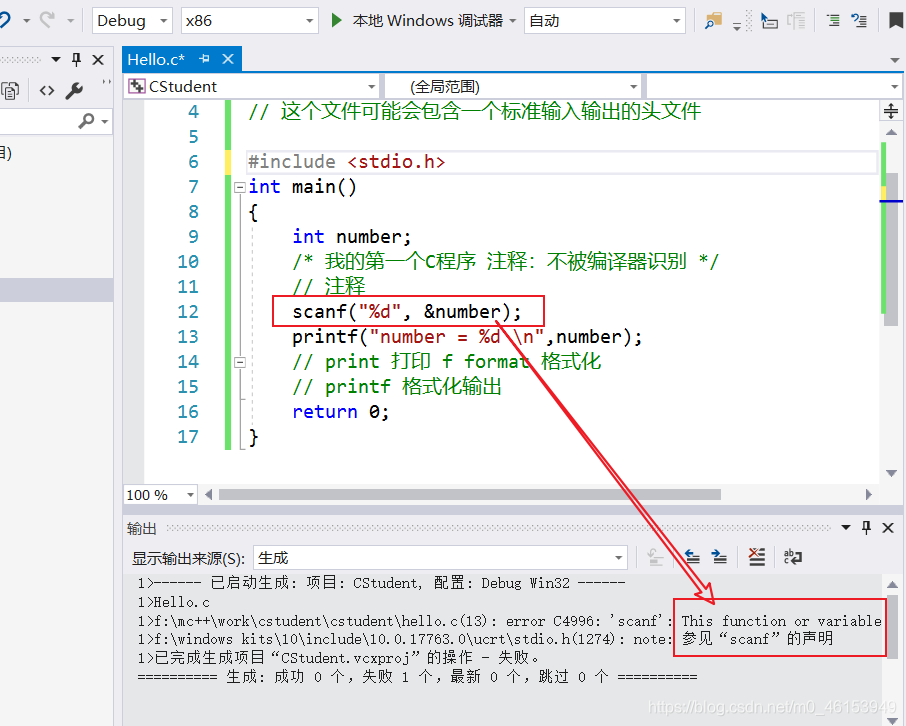Click the 生成: 成功 0 个 summary line
Screen dimensions: 906x726
[x=417, y=676]
